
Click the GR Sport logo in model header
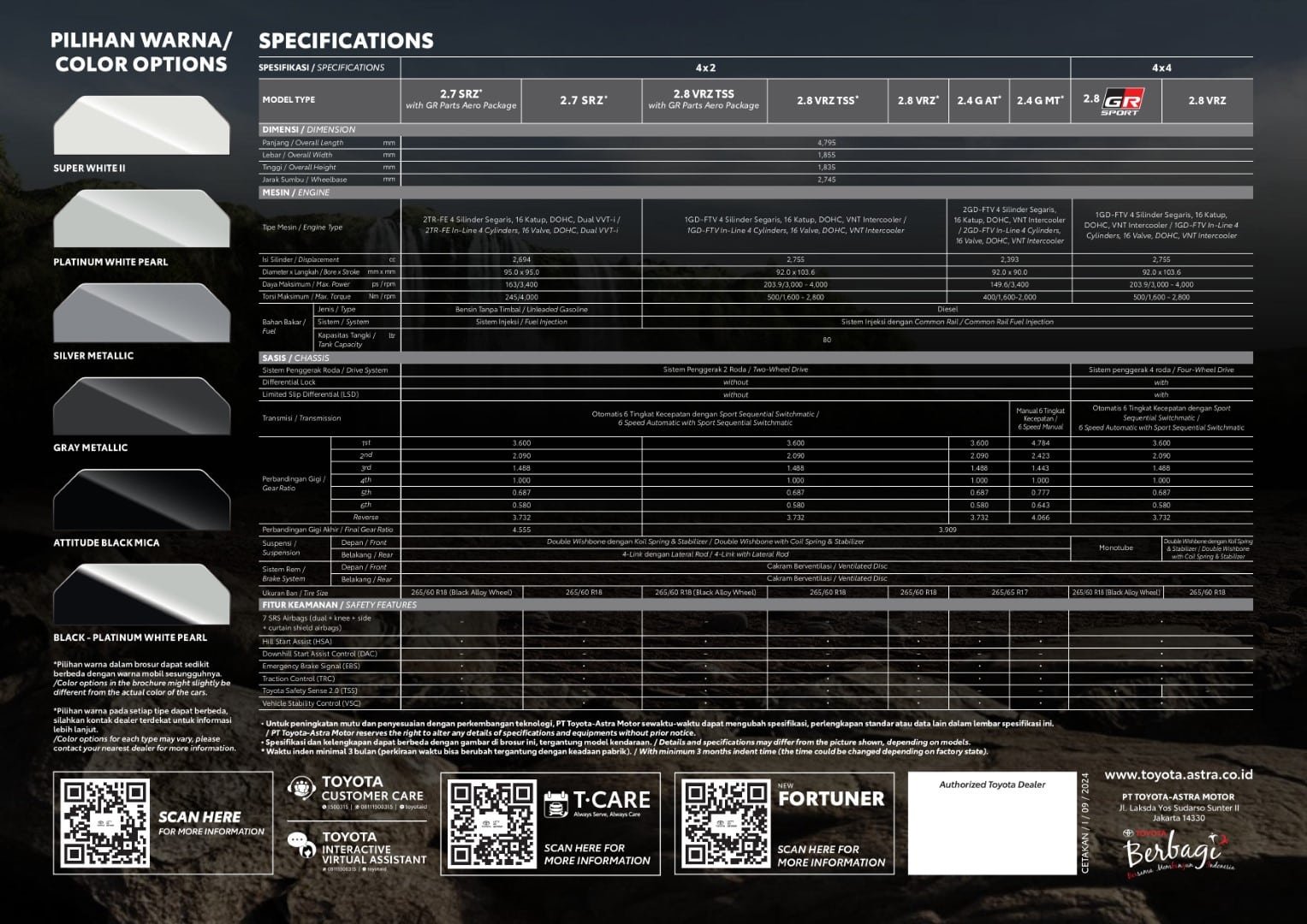point(1121,100)
